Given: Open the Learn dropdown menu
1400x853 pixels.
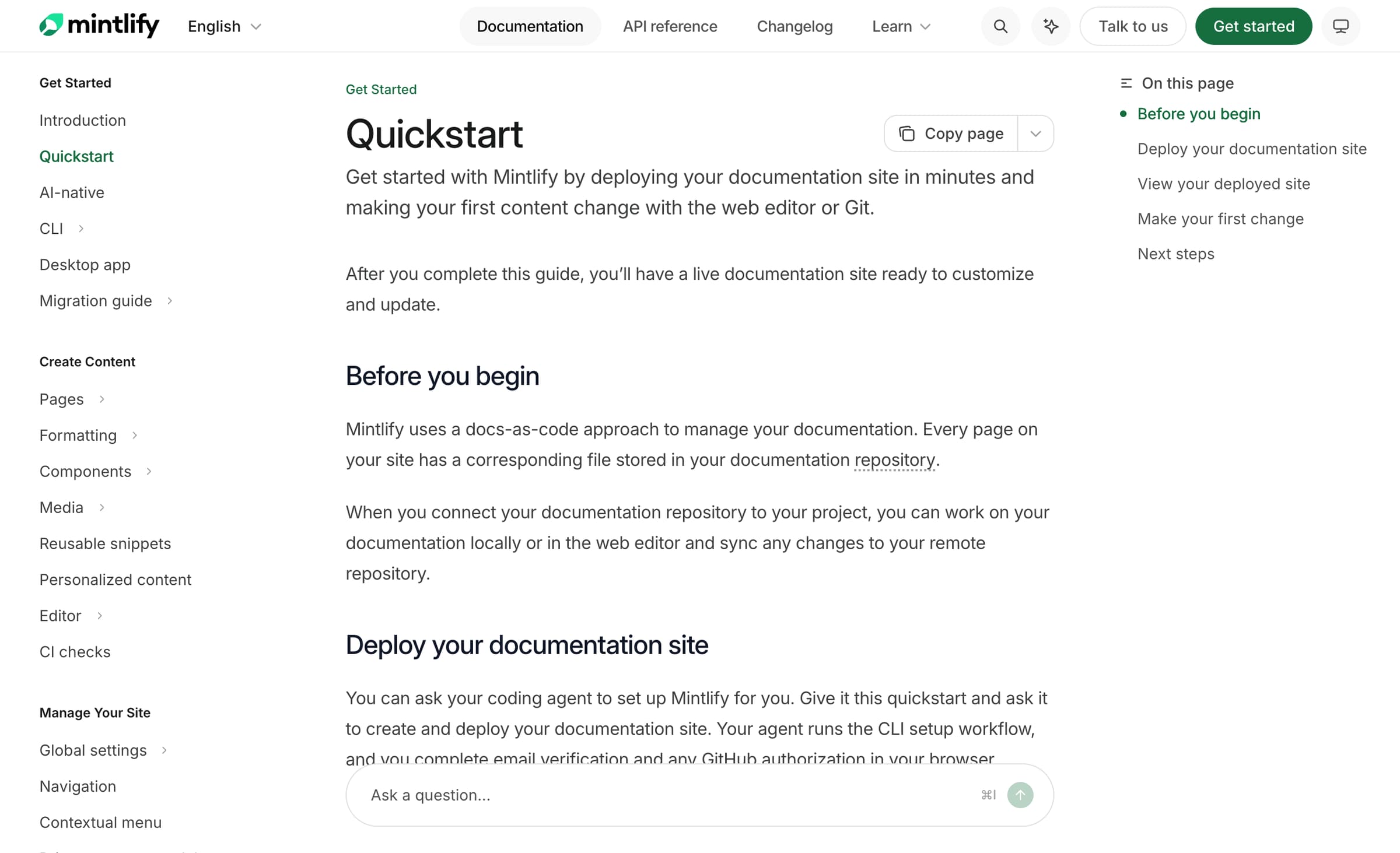Looking at the screenshot, I should 901,26.
